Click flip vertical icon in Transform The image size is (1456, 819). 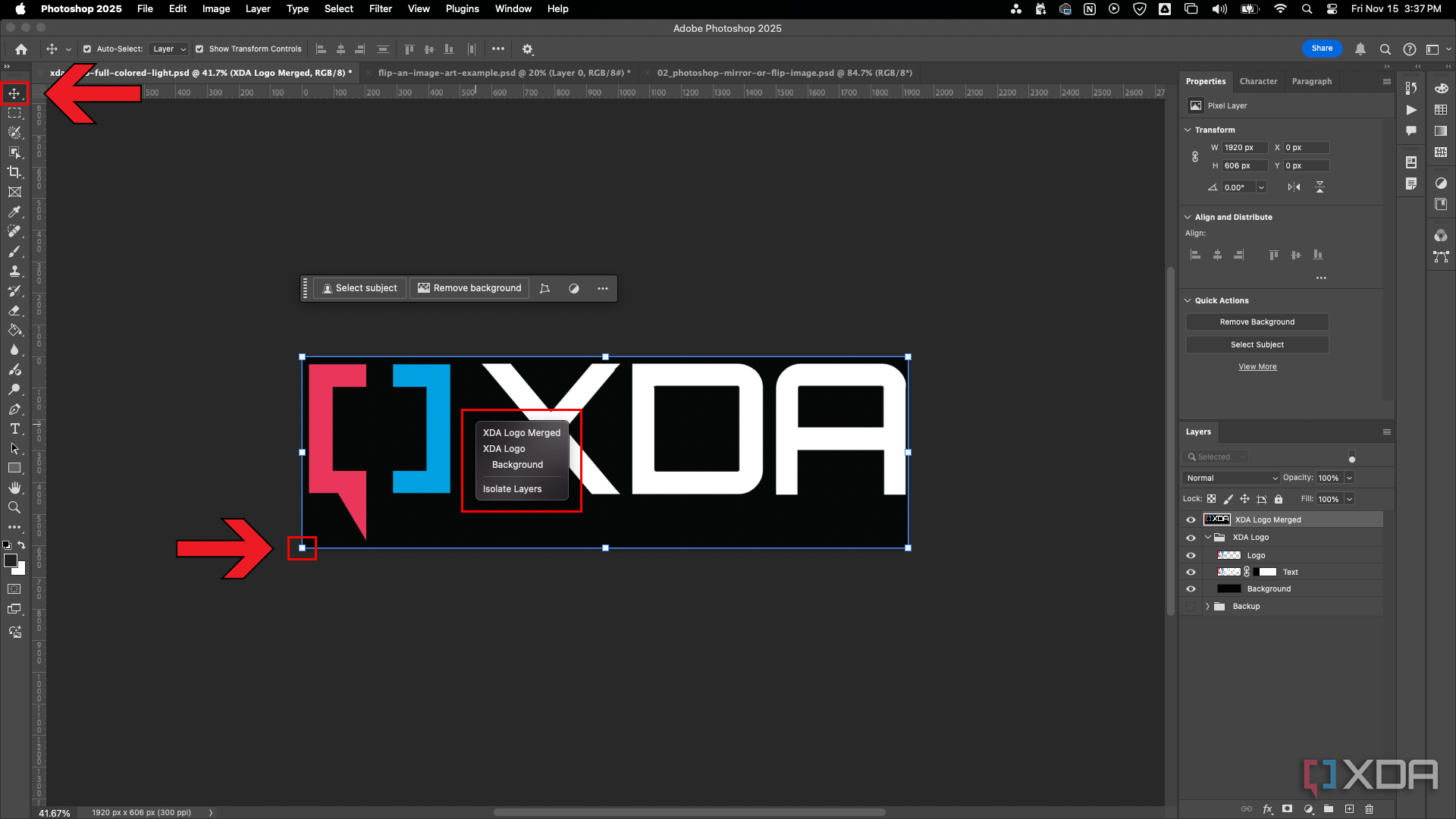click(x=1319, y=187)
